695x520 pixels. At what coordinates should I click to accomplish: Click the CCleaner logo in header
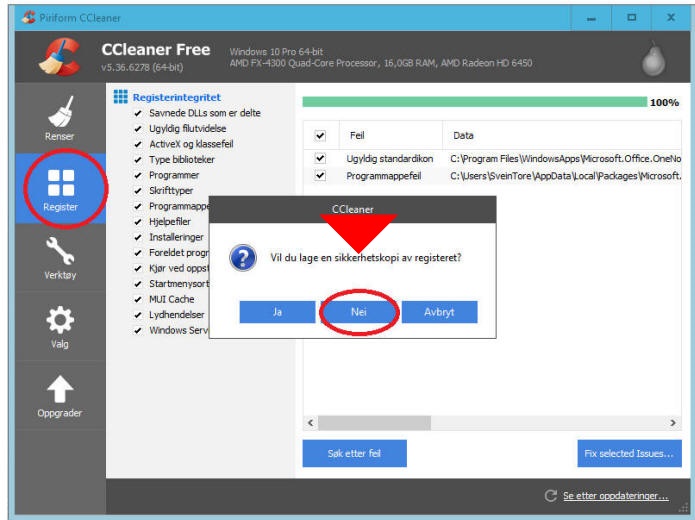click(x=60, y=57)
